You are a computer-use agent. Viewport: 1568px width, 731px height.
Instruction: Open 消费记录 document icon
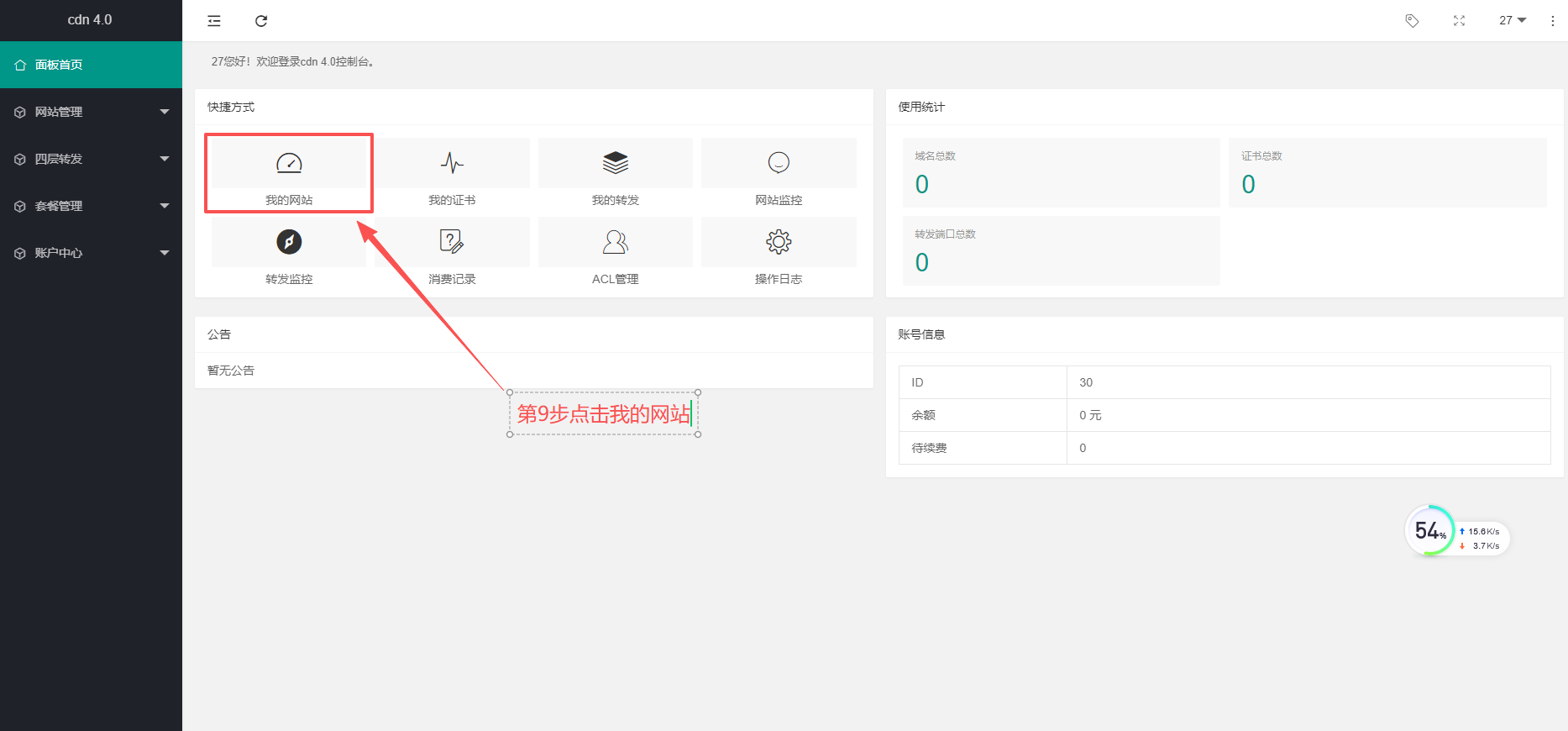click(452, 242)
